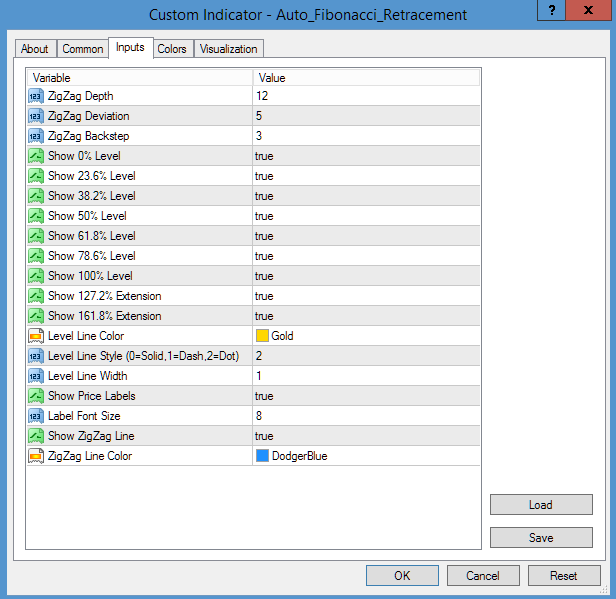The image size is (616, 599).
Task: Toggle the Show 161.8% Extension true value
Action: (264, 317)
